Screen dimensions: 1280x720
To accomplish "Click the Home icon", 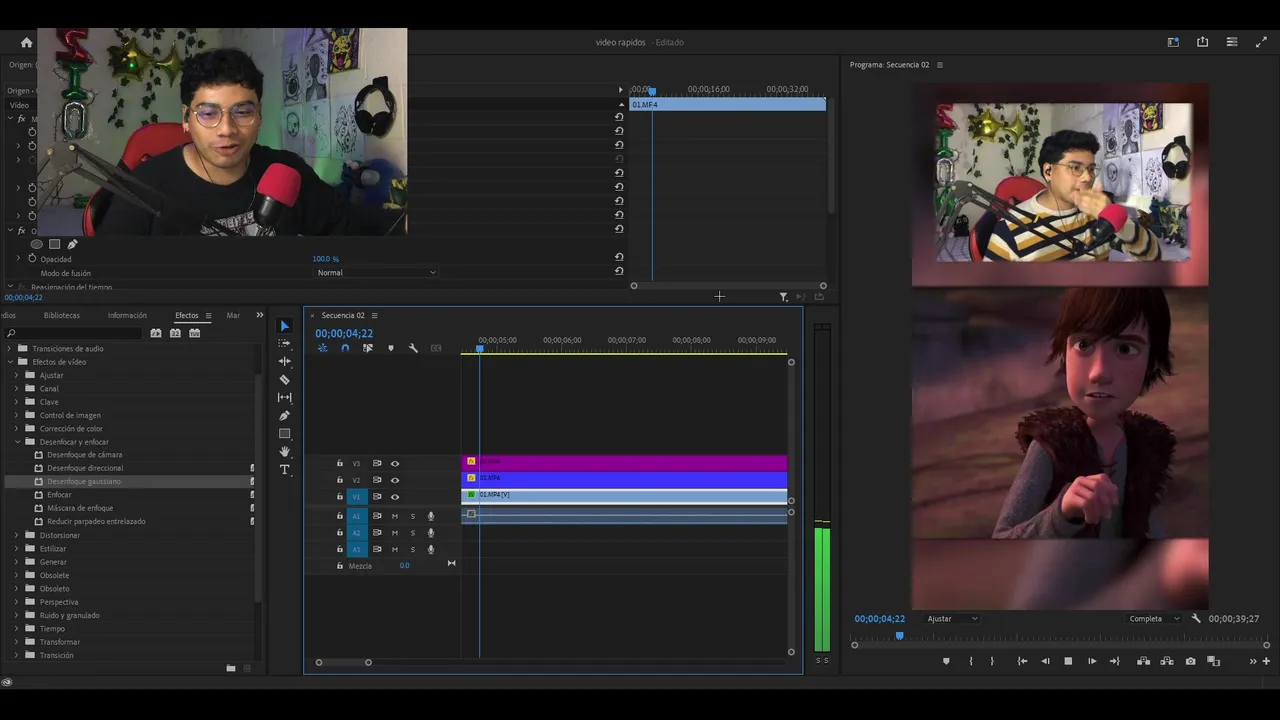I will (x=26, y=42).
